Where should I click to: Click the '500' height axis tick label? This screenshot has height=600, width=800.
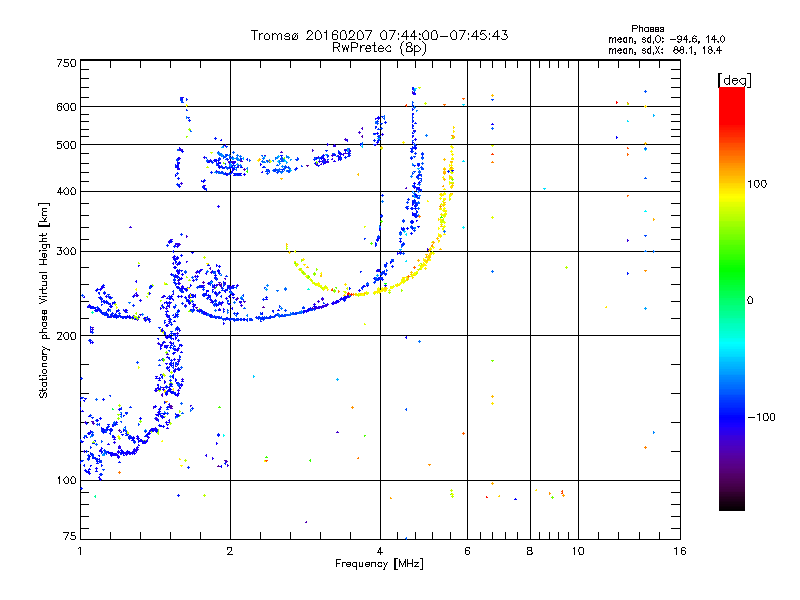[x=66, y=145]
